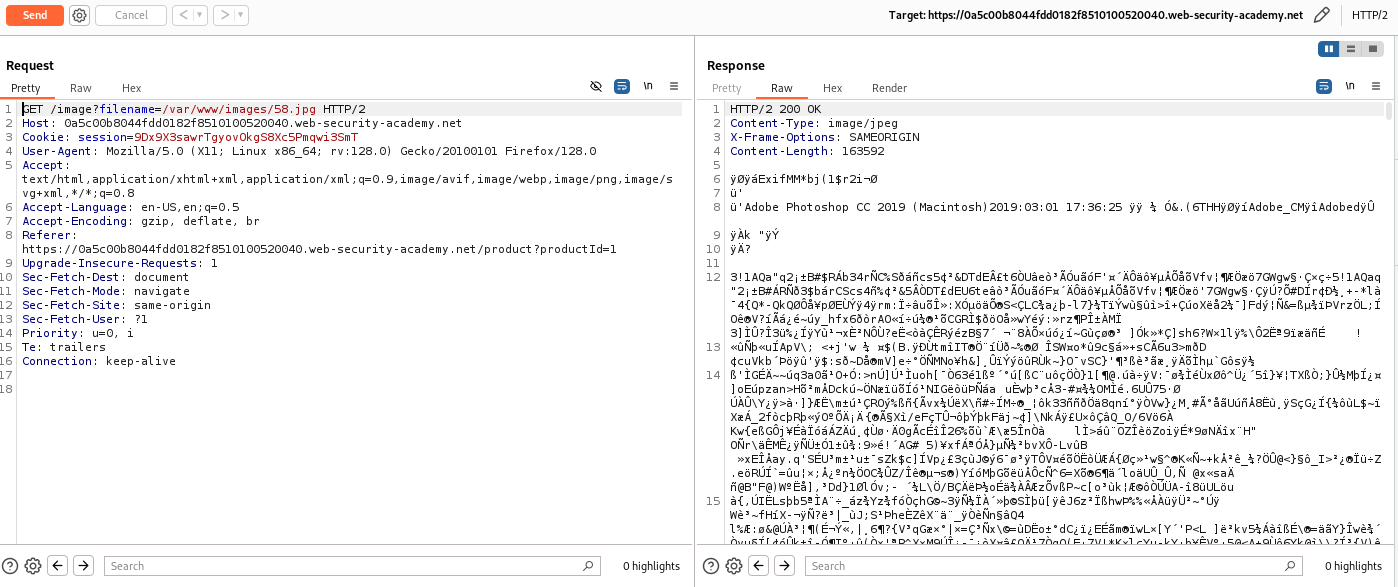The image size is (1398, 587).
Task: Click the Content-Length: 163592 line
Action: pos(807,151)
